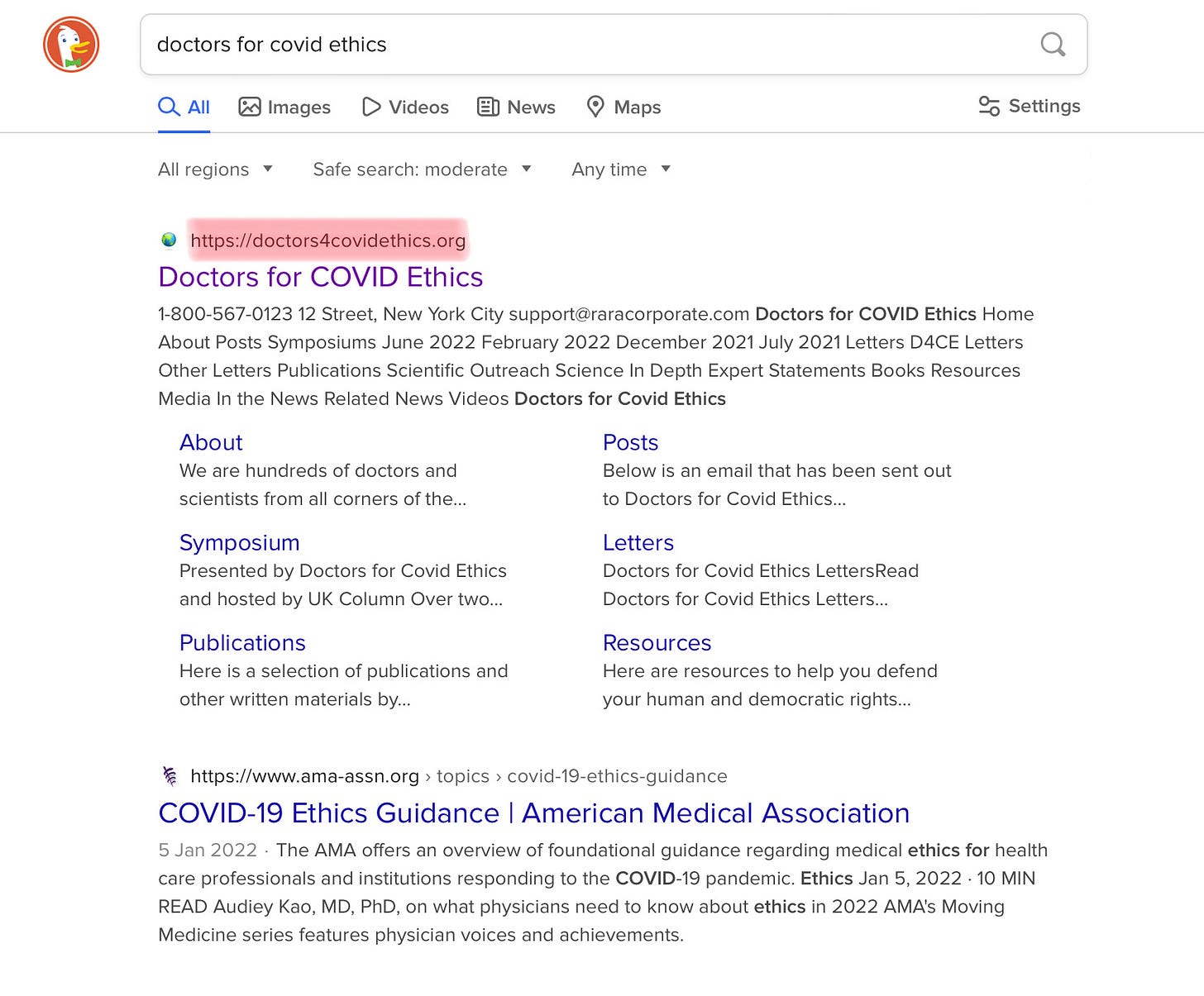Click snippet 'Doctors for Covid Ethics LettersRead'
The width and height of the screenshot is (1204, 996).
[x=760, y=571]
